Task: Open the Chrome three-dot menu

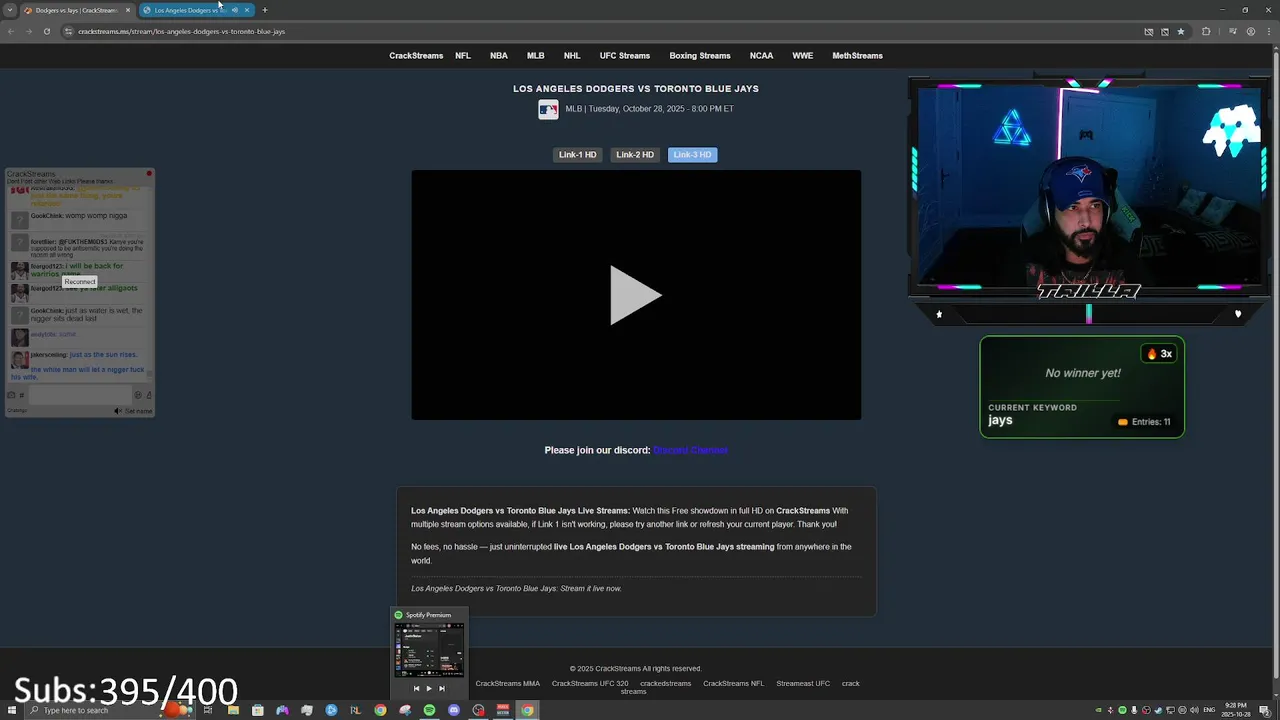Action: tap(1268, 31)
